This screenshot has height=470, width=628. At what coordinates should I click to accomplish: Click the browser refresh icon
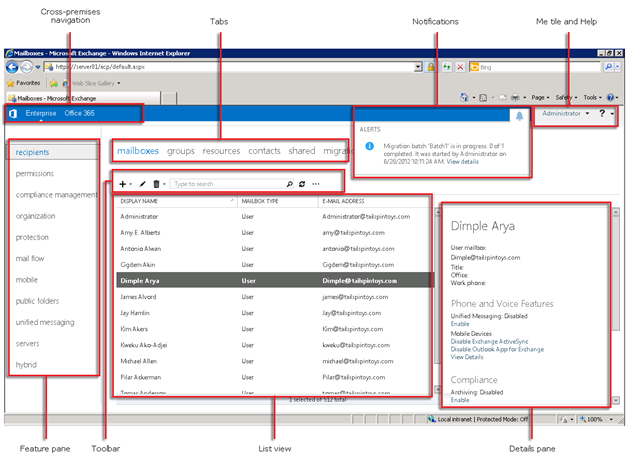tap(447, 67)
